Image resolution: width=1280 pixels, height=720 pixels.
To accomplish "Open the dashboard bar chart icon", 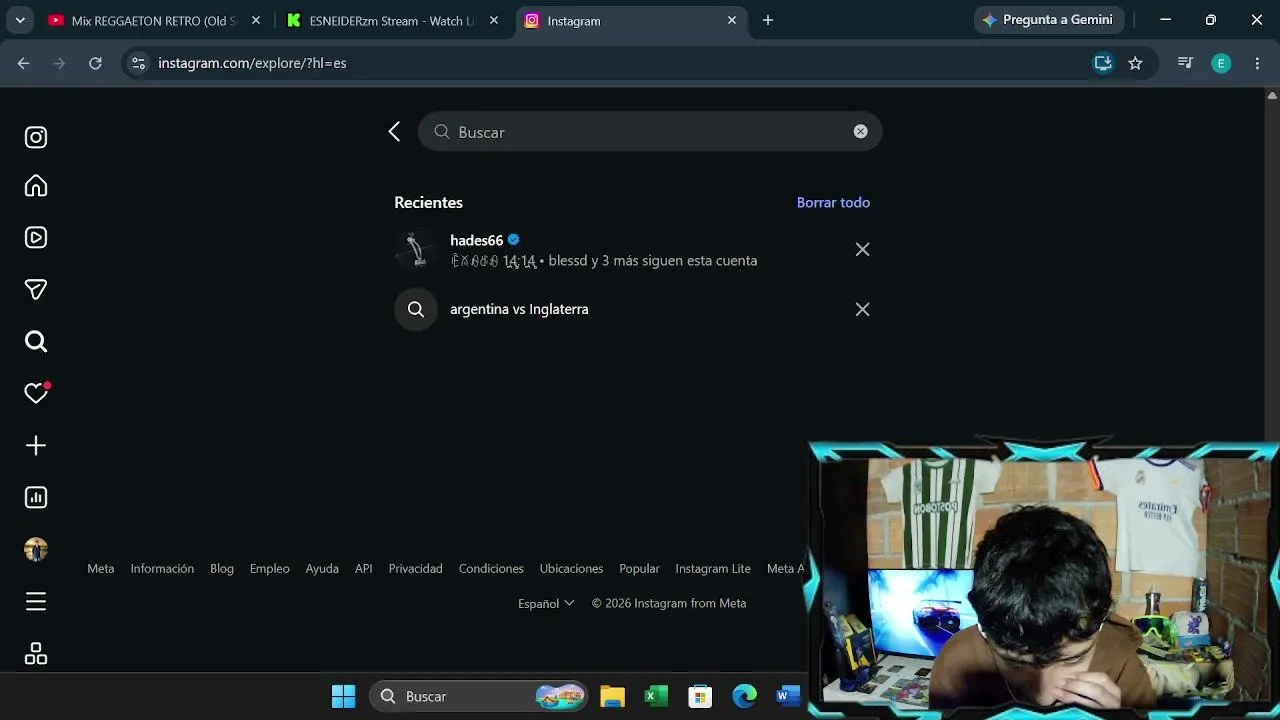I will point(36,498).
